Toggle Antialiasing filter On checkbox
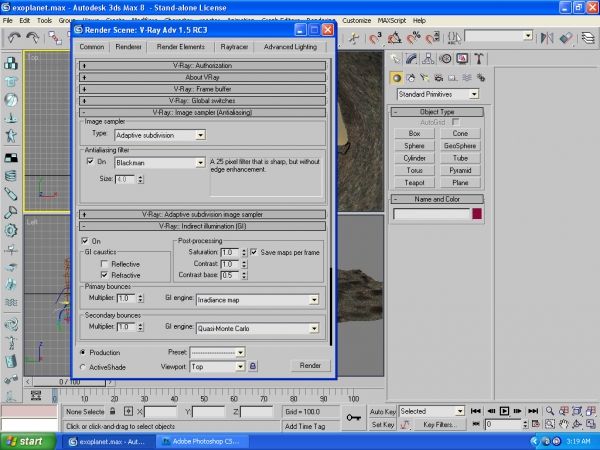600x450 pixels. tap(90, 161)
